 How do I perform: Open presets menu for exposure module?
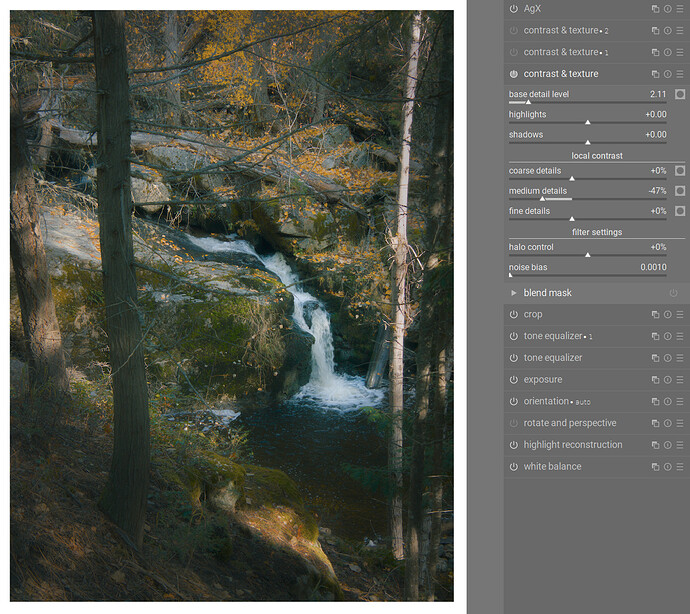point(680,379)
